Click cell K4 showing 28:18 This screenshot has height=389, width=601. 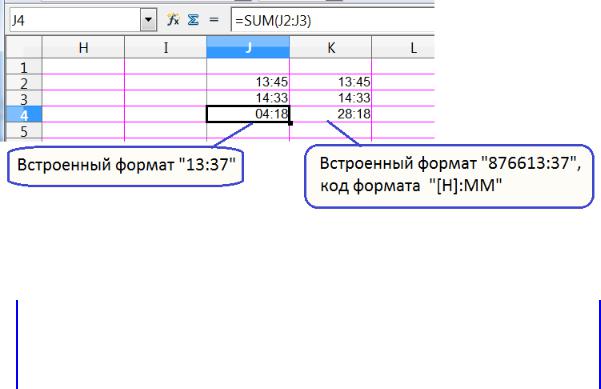pyautogui.click(x=330, y=114)
